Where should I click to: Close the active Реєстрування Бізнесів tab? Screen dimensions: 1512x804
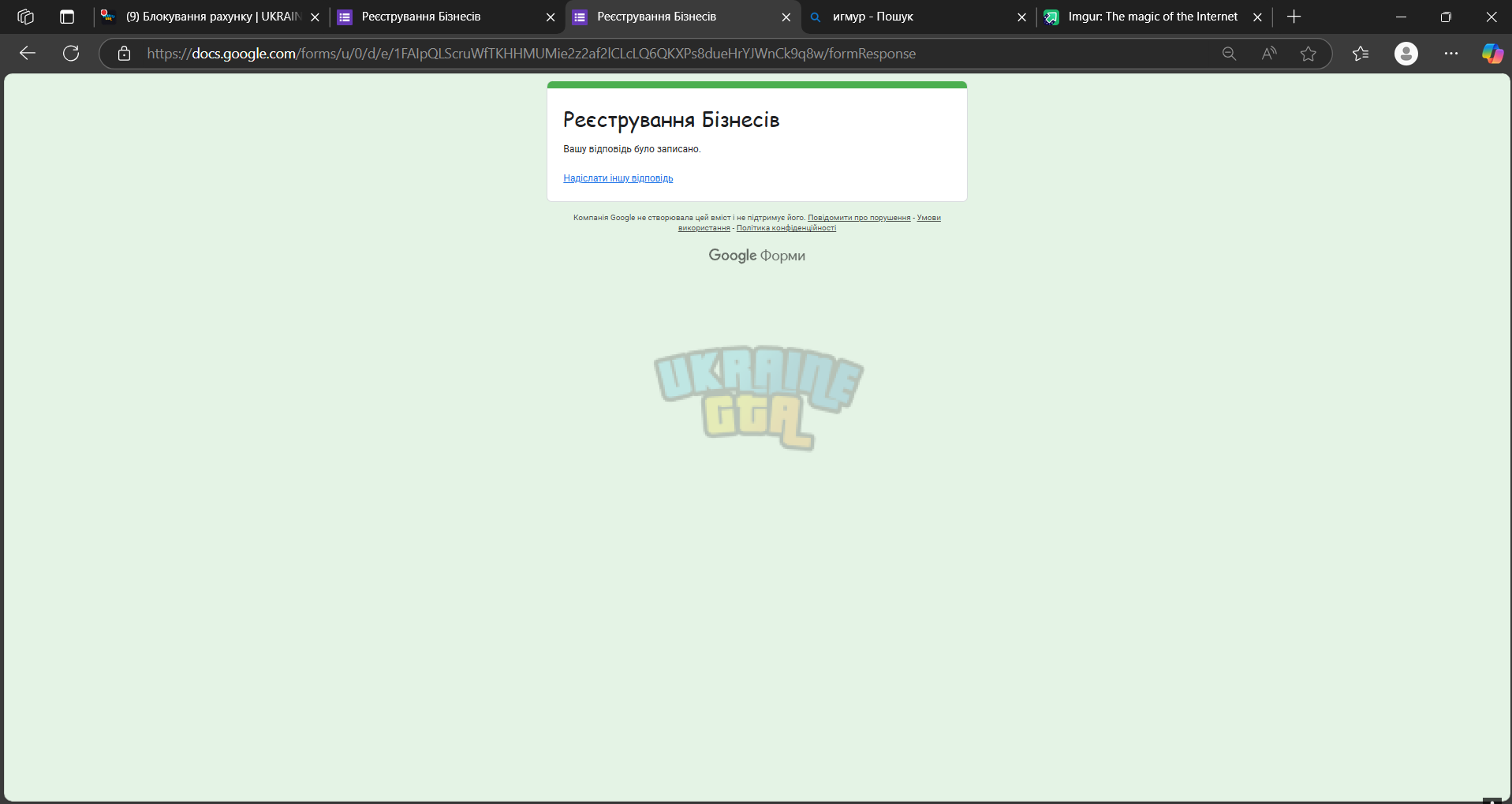[x=786, y=17]
